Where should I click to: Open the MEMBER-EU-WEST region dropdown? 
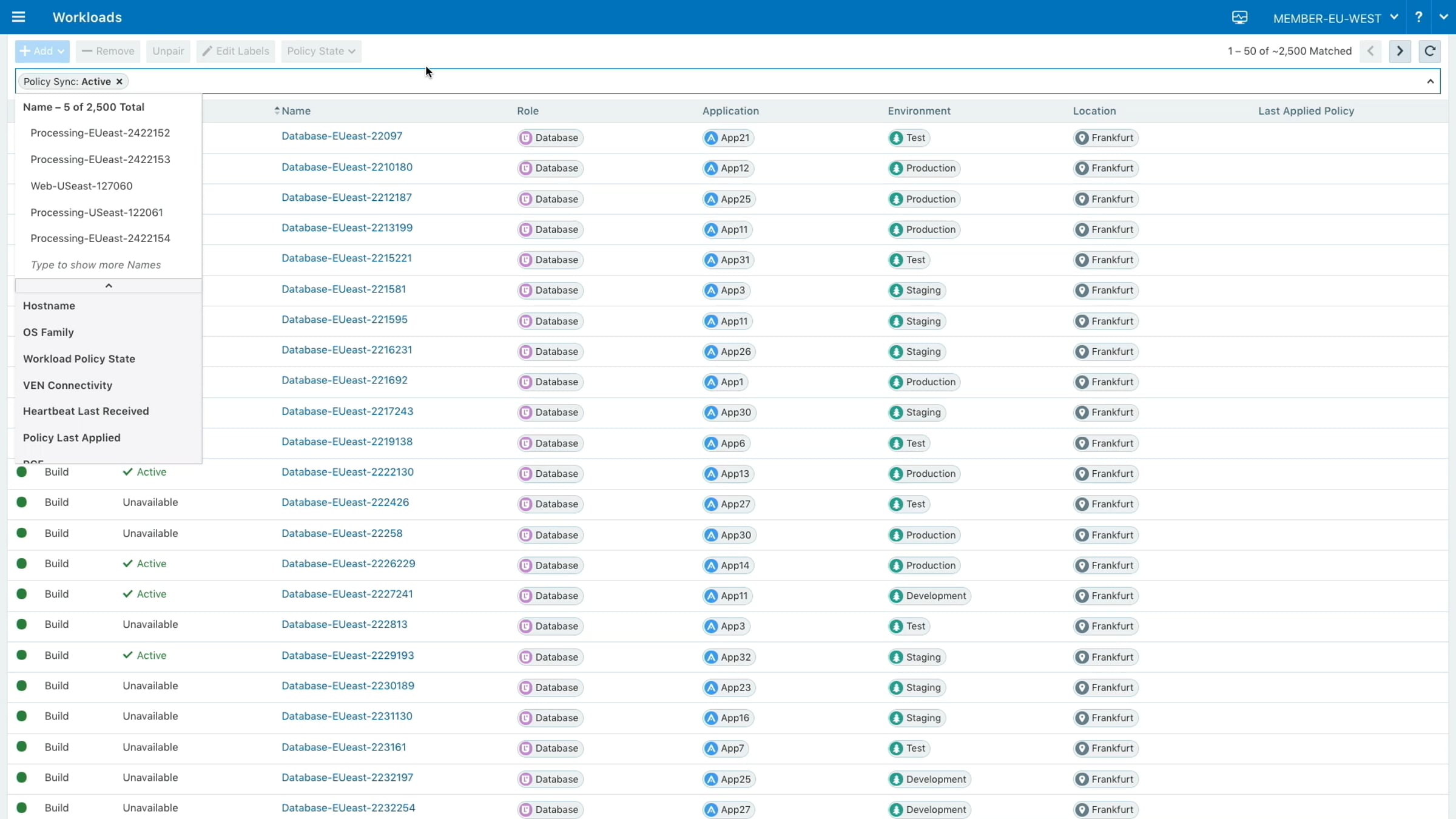pos(1335,18)
